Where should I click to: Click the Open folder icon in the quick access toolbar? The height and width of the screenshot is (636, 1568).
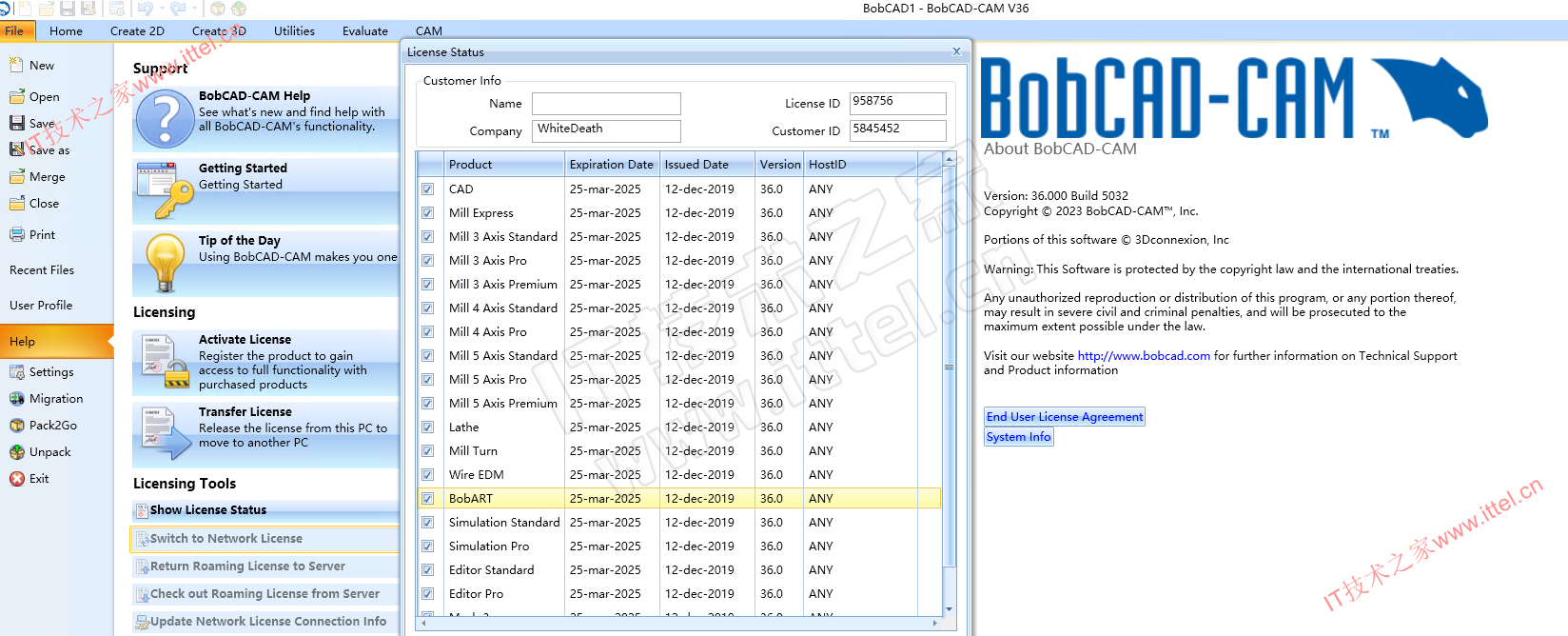(x=48, y=9)
